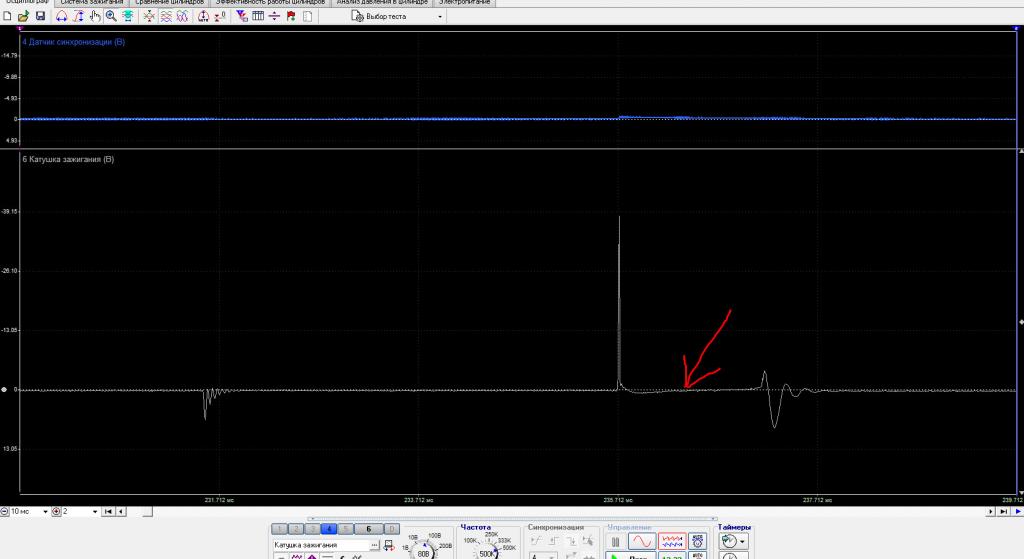
Task: Jump to the end of the recording
Action: [x=1004, y=511]
